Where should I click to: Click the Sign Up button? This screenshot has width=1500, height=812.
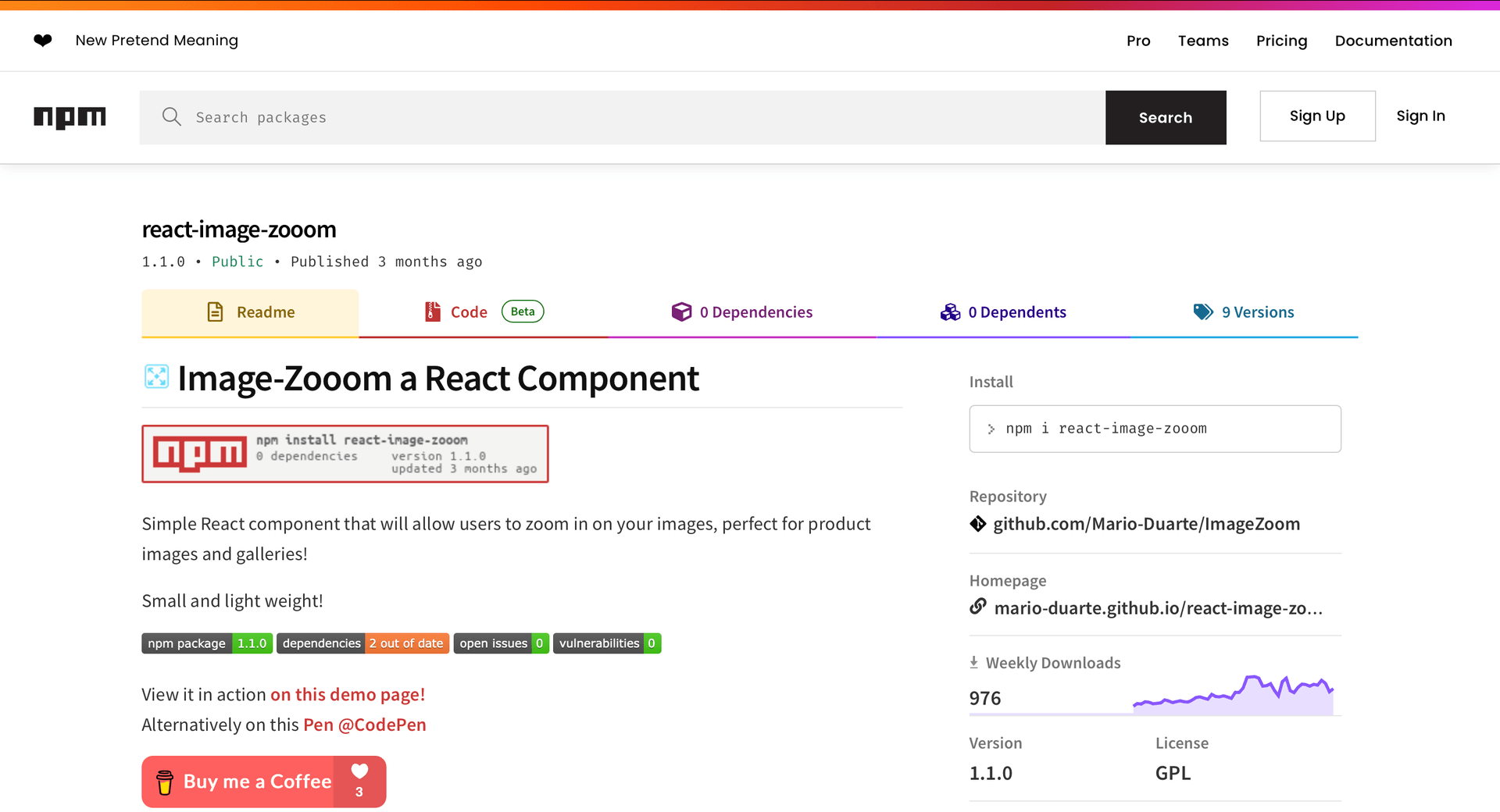point(1317,116)
